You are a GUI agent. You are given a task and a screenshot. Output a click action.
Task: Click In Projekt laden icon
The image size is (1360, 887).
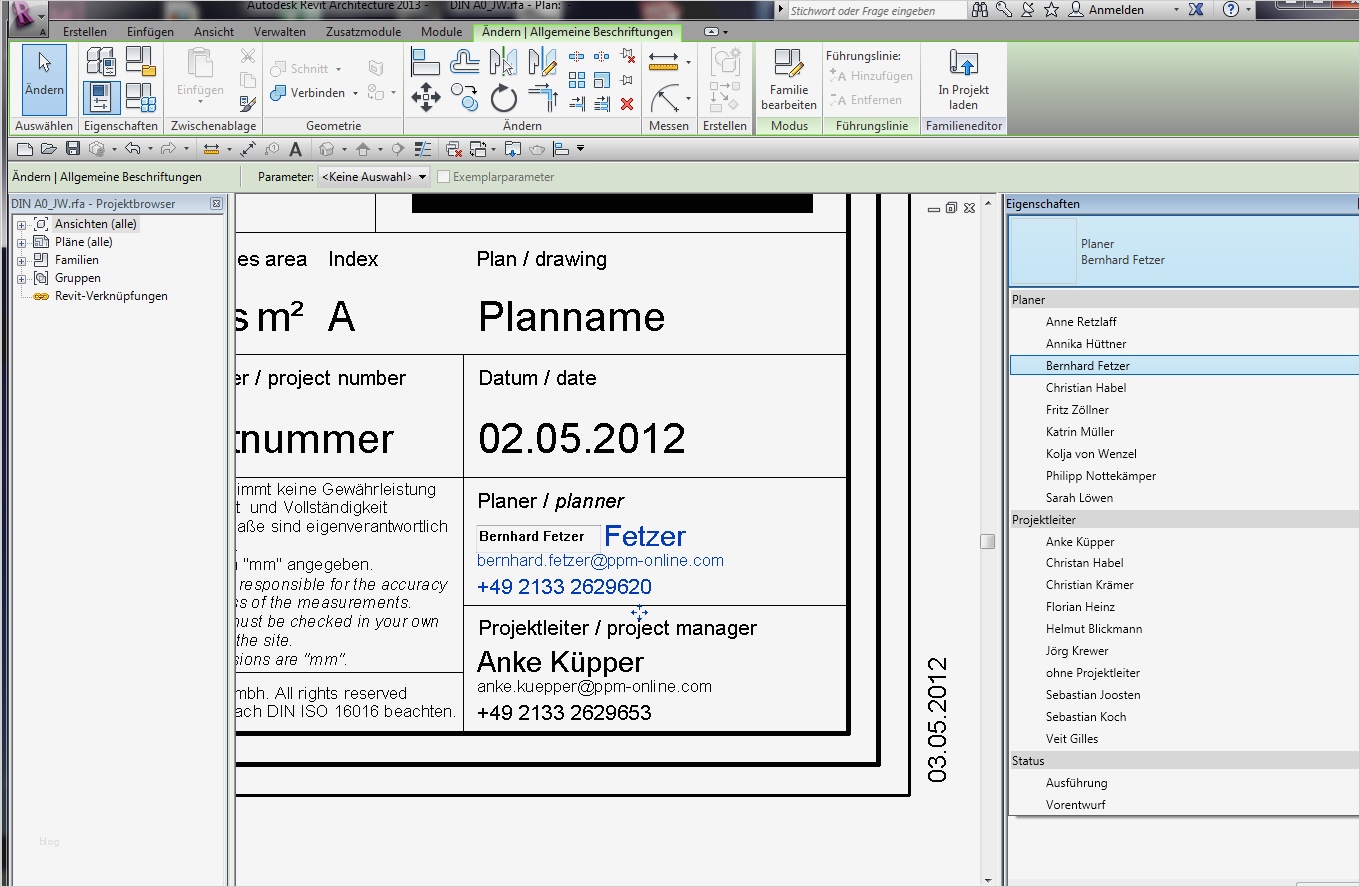click(x=963, y=79)
